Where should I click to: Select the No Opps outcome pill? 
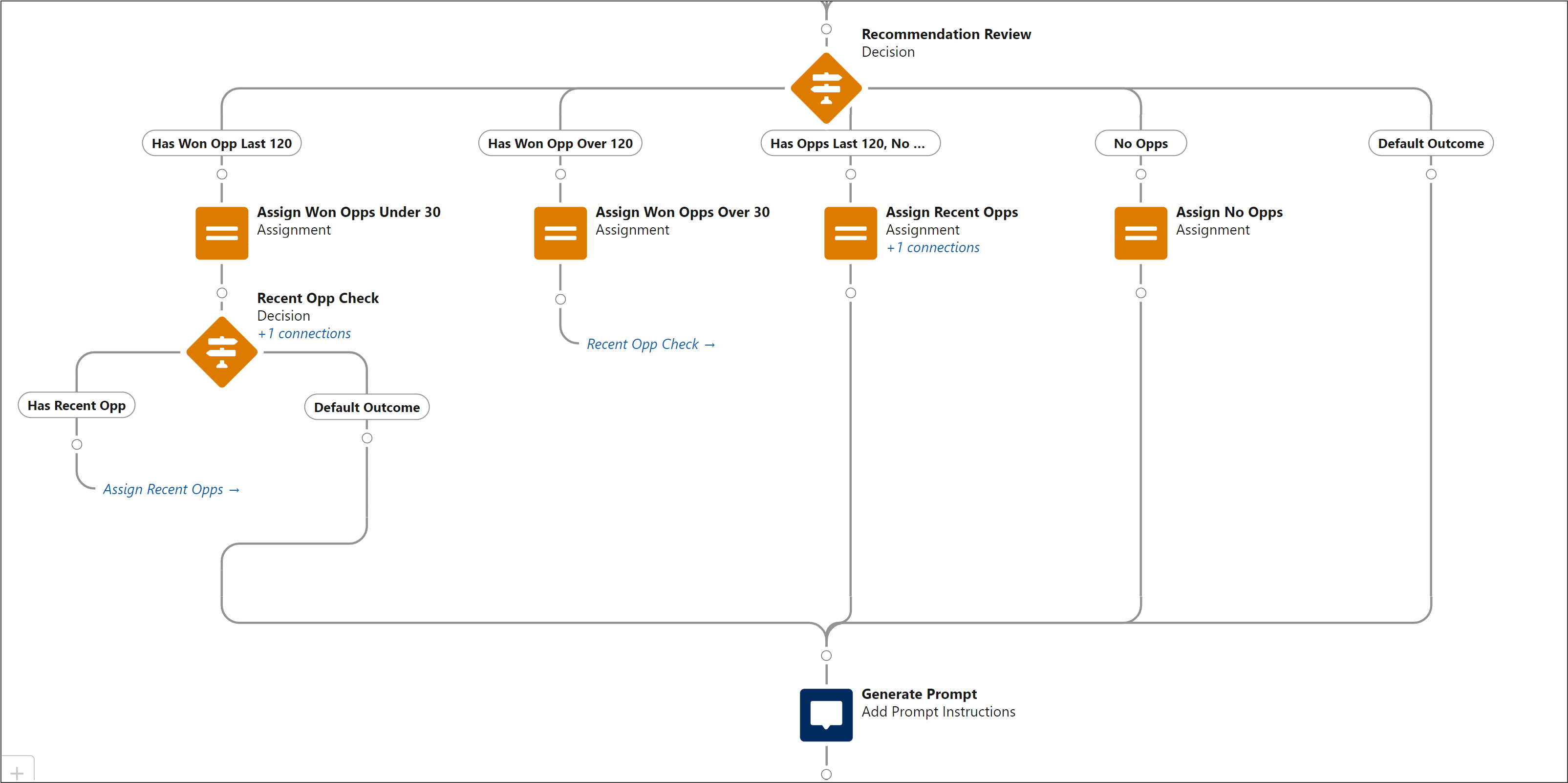pos(1140,143)
